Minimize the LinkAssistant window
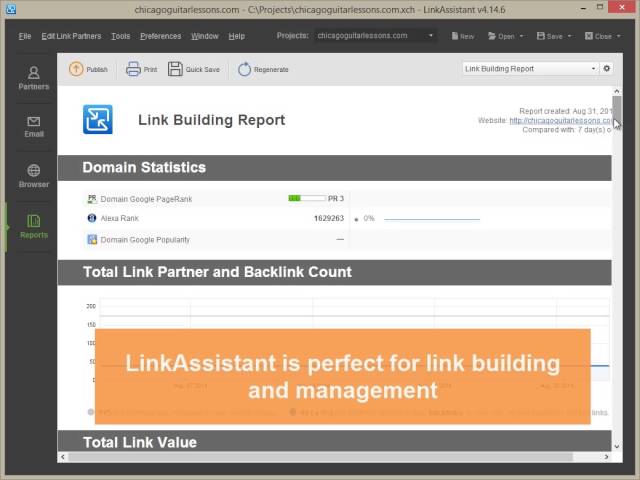 584,8
